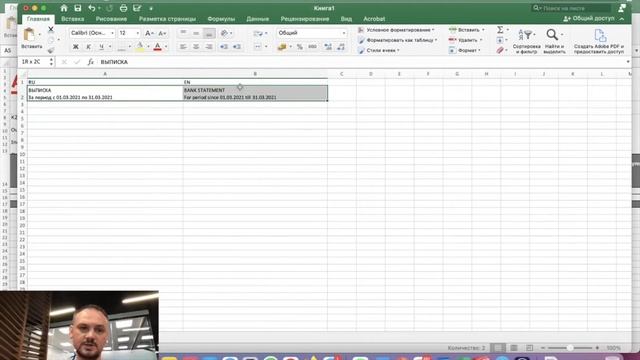This screenshot has width=640, height=360.
Task: Increase font size with large A
Action: [149, 33]
